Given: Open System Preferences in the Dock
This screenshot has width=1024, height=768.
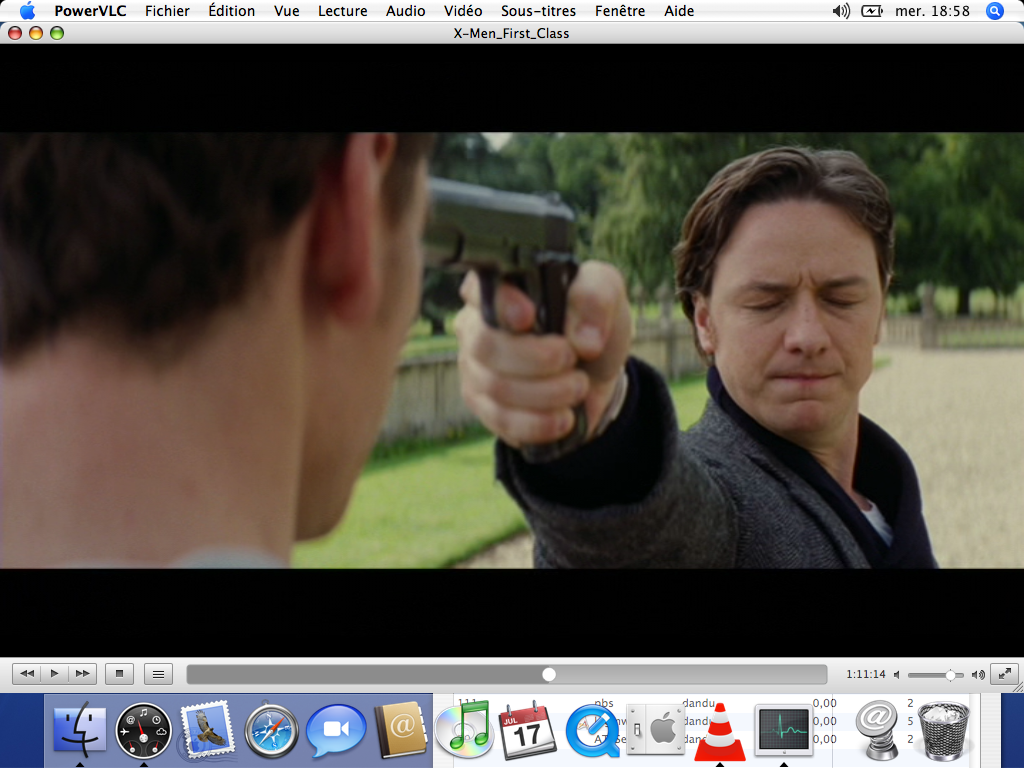Looking at the screenshot, I should tap(655, 729).
